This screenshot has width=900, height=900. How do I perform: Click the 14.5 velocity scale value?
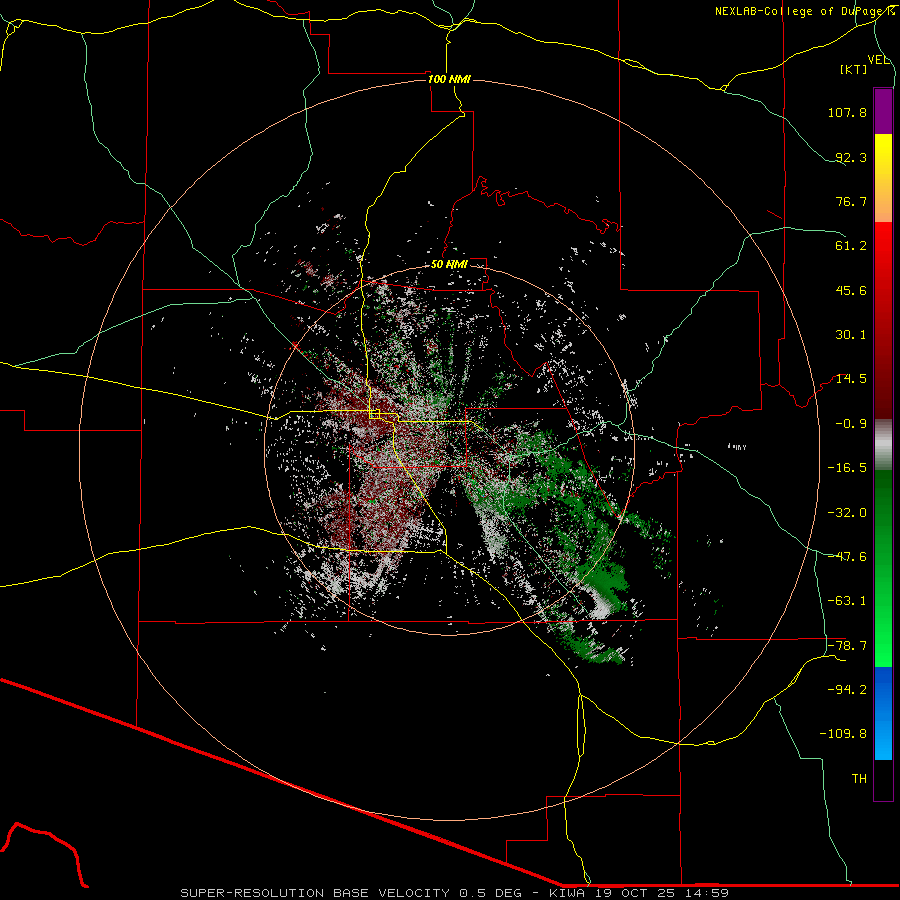851,379
